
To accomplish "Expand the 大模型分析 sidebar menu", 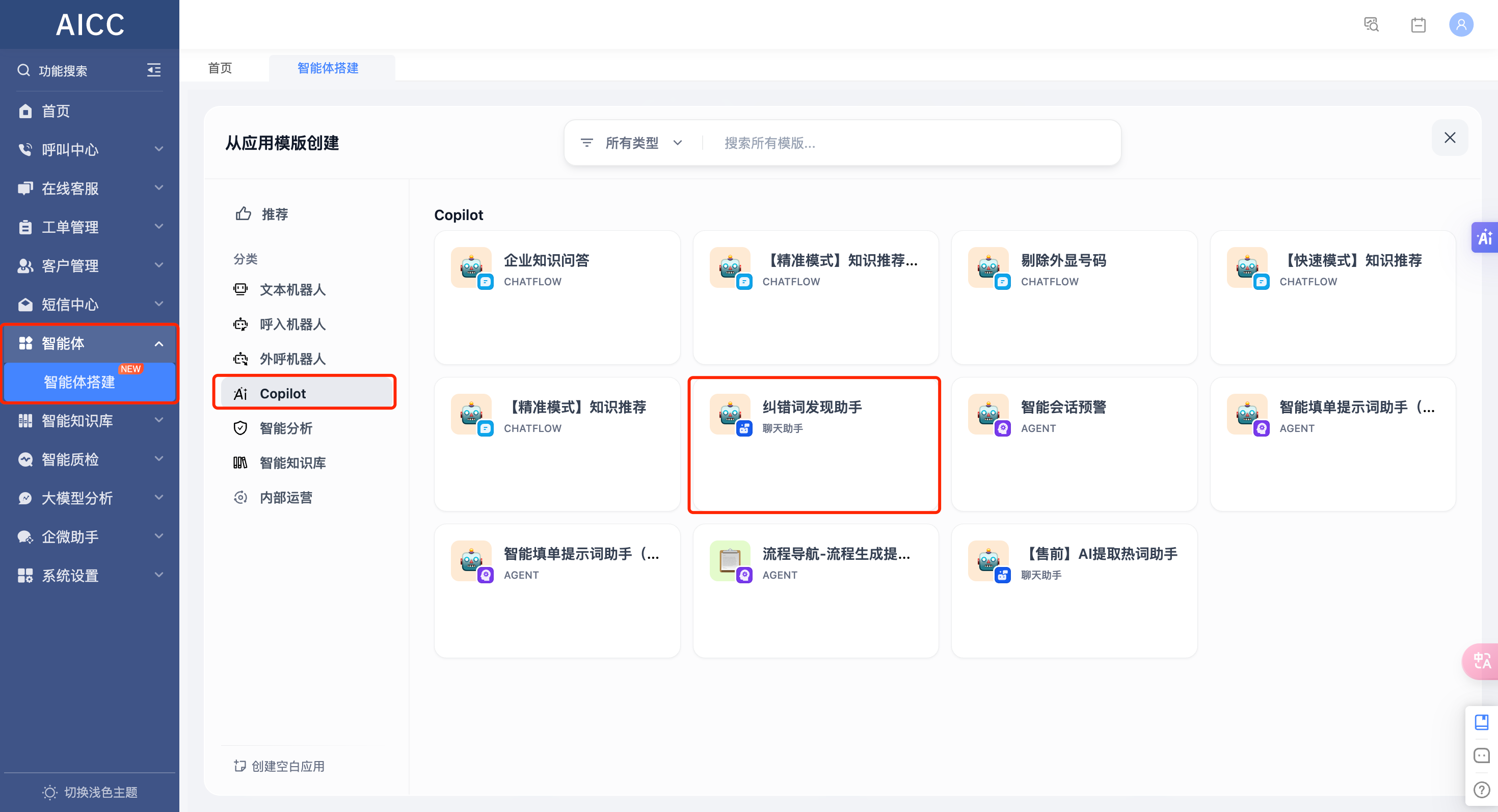I will [x=90, y=498].
